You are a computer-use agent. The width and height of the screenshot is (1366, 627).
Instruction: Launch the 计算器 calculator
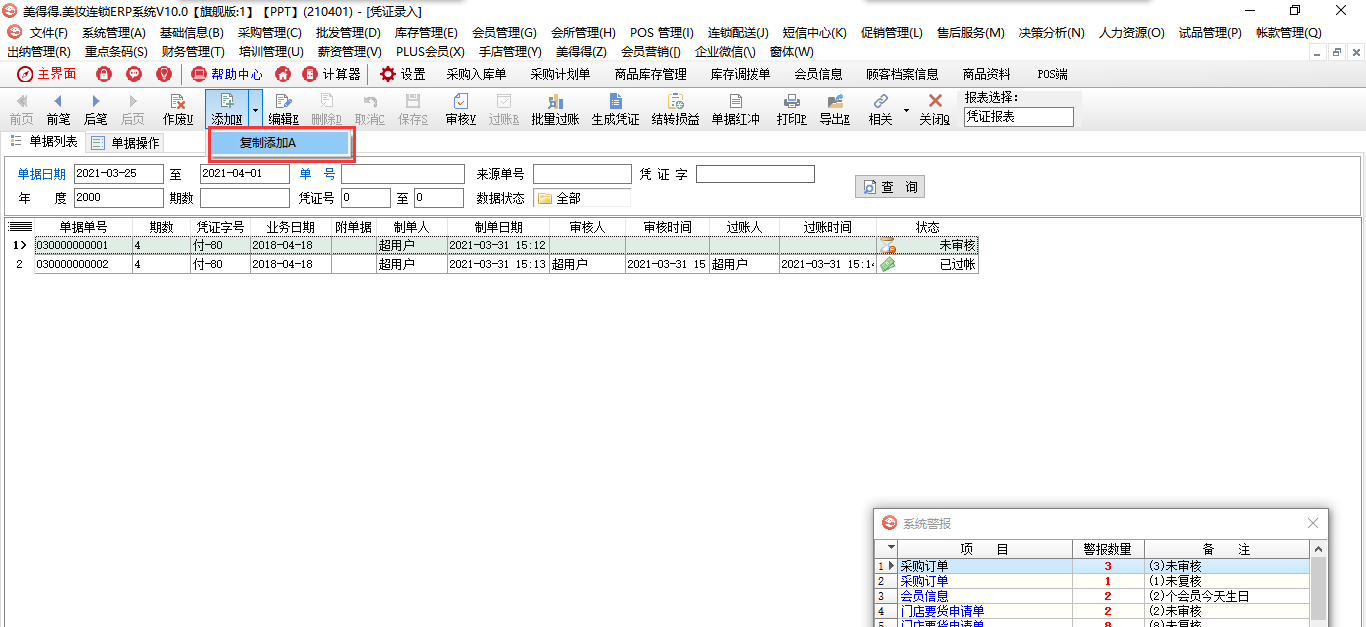click(331, 74)
